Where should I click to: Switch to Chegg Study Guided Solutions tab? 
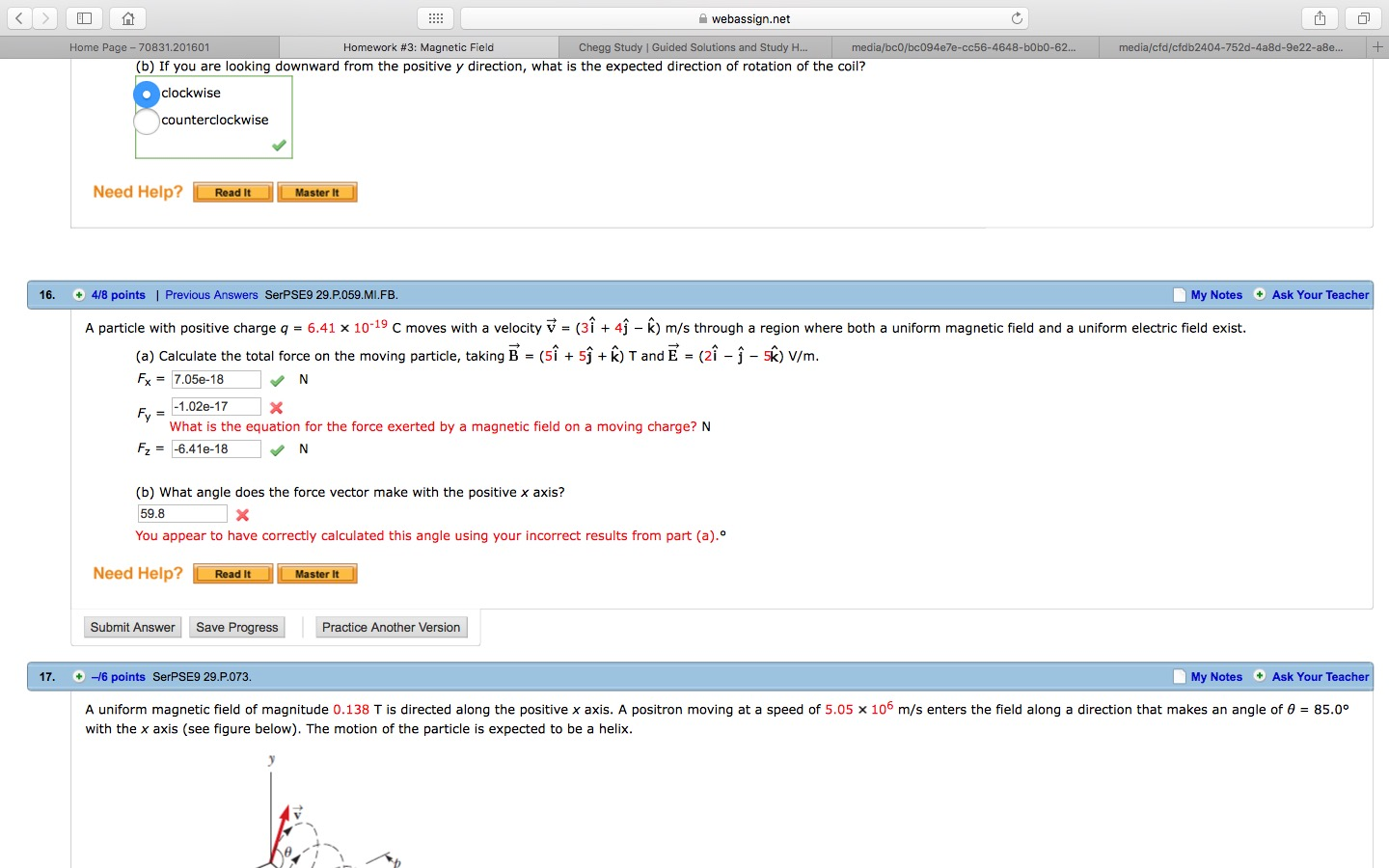pyautogui.click(x=694, y=47)
